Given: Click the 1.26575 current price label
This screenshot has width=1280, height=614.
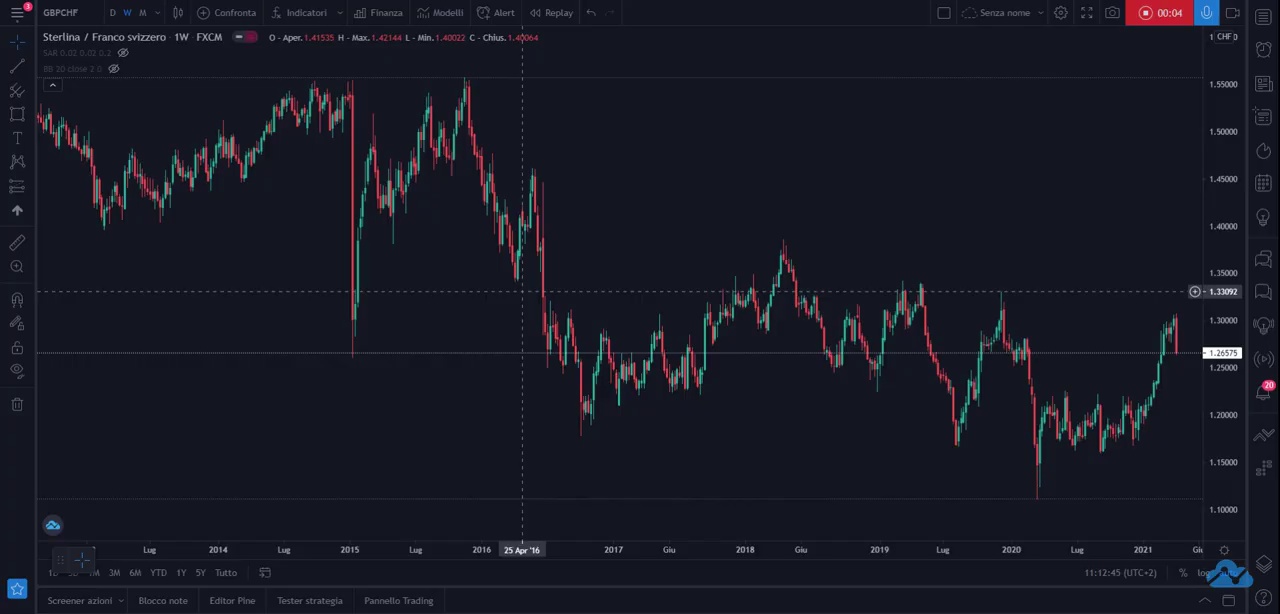Looking at the screenshot, I should [x=1224, y=353].
